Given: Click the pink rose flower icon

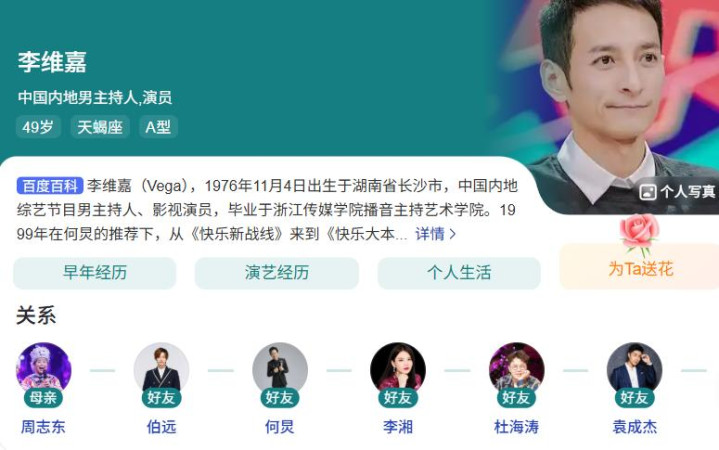Looking at the screenshot, I should click(x=640, y=234).
